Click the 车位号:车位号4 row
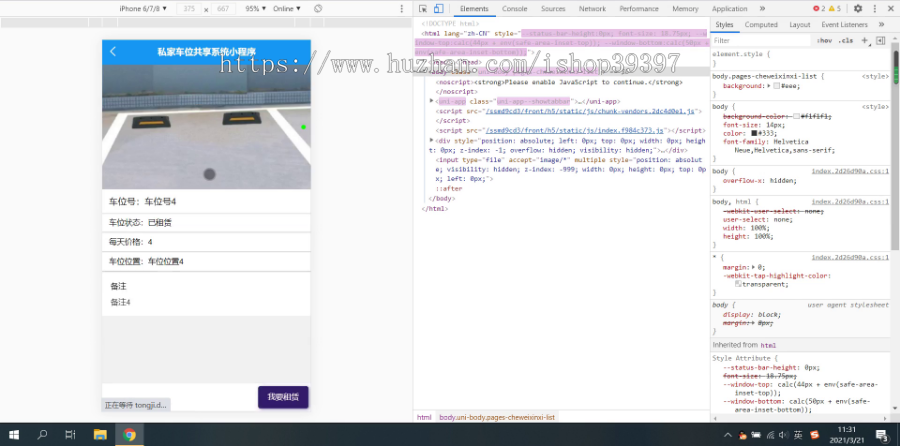The image size is (900, 446). click(x=206, y=201)
